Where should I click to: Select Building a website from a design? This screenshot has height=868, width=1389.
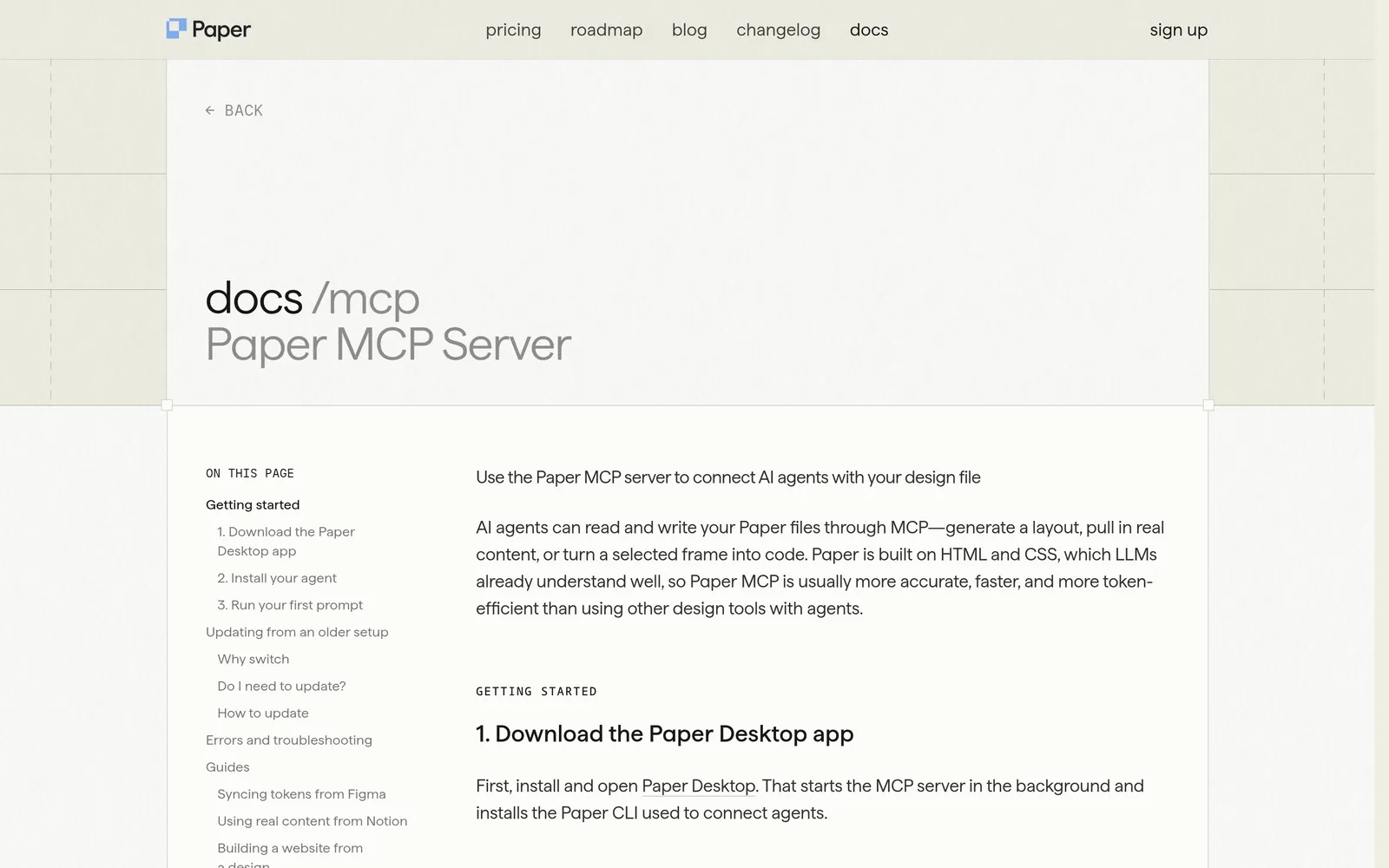[x=290, y=854]
